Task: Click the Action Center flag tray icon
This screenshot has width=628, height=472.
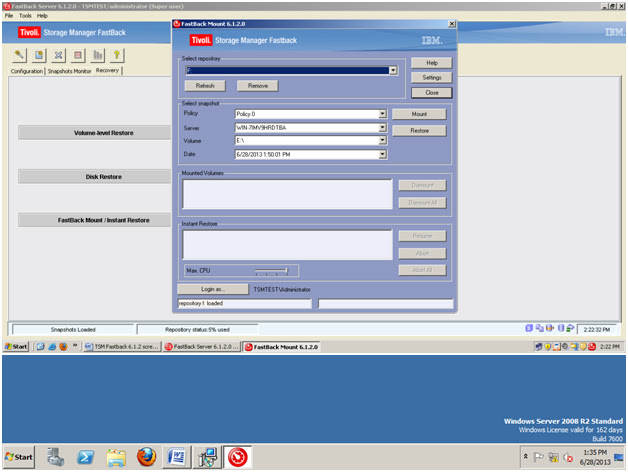Action: [x=539, y=457]
